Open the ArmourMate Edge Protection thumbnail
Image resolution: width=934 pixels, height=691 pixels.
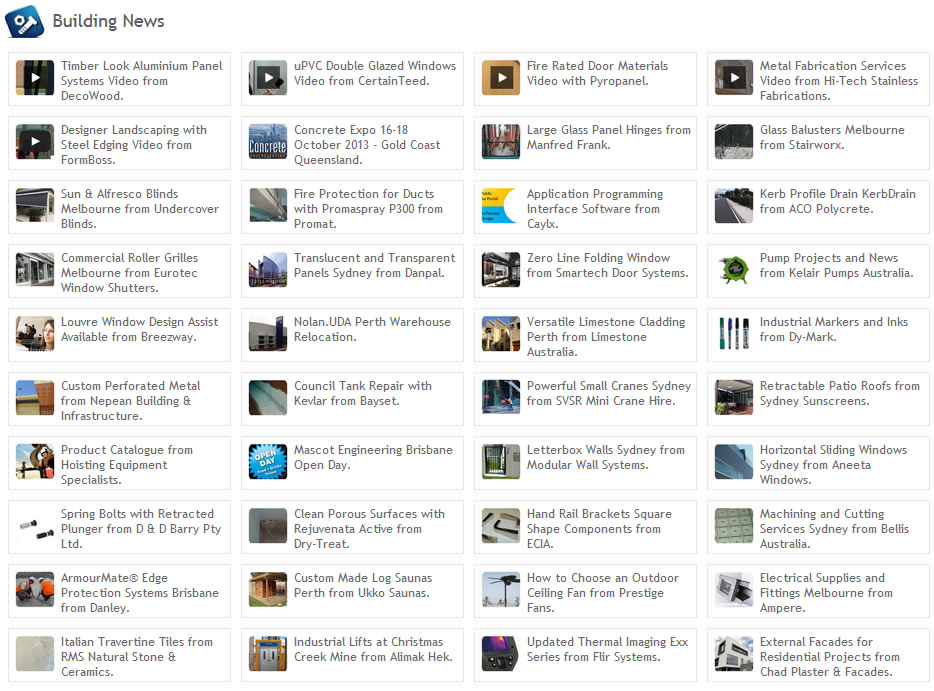pos(35,590)
